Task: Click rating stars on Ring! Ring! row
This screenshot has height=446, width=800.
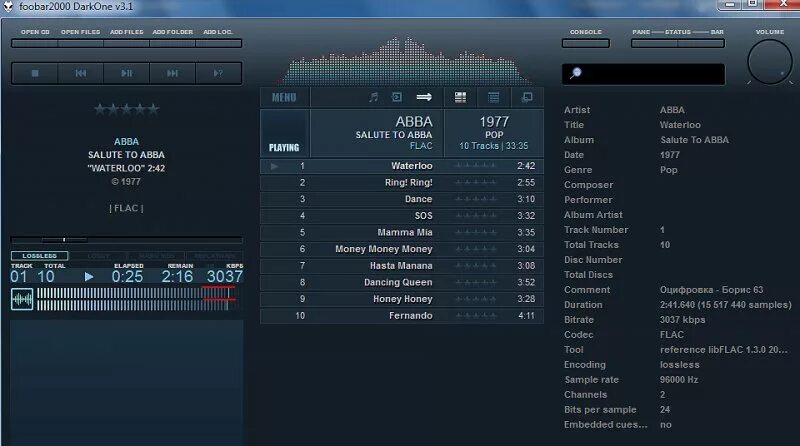Action: coord(475,183)
